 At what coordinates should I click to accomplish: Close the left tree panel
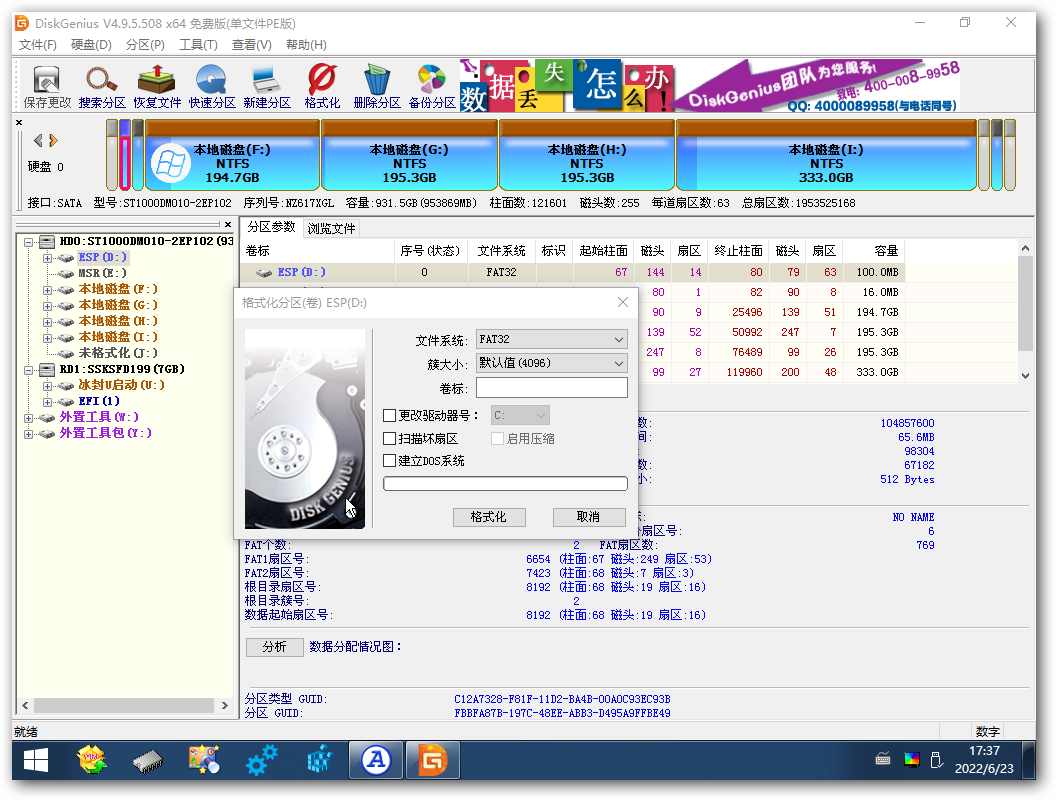tap(228, 225)
